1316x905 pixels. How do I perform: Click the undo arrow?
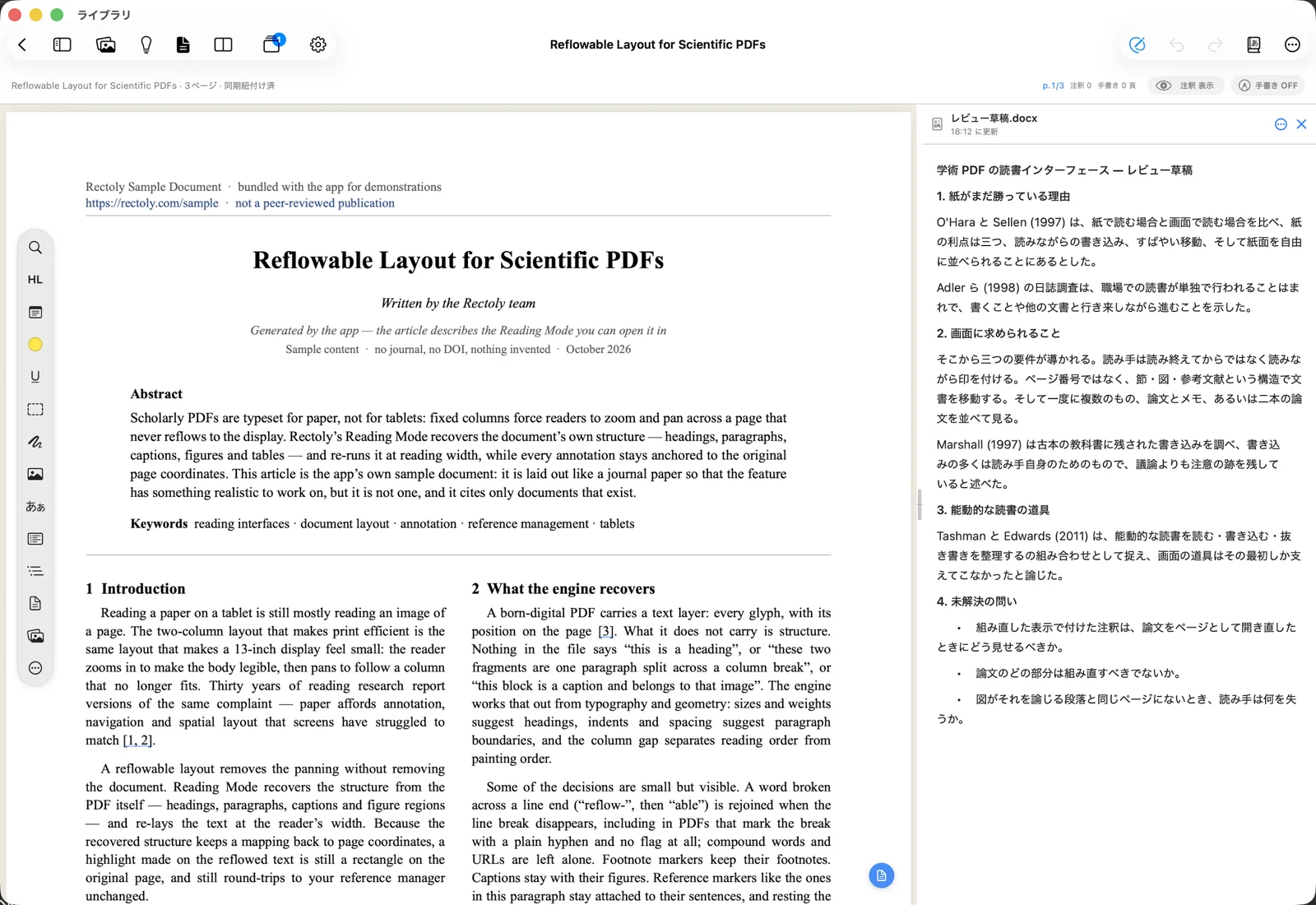[x=1176, y=44]
